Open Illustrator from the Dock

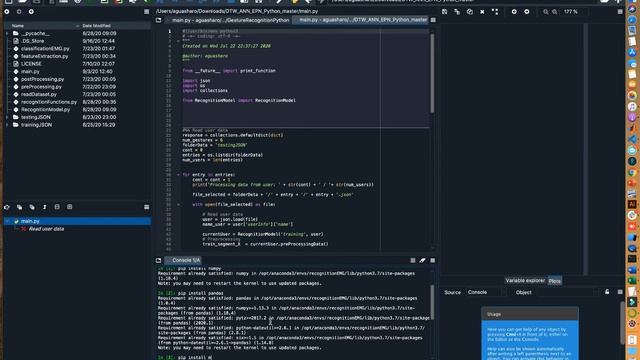[x=632, y=204]
